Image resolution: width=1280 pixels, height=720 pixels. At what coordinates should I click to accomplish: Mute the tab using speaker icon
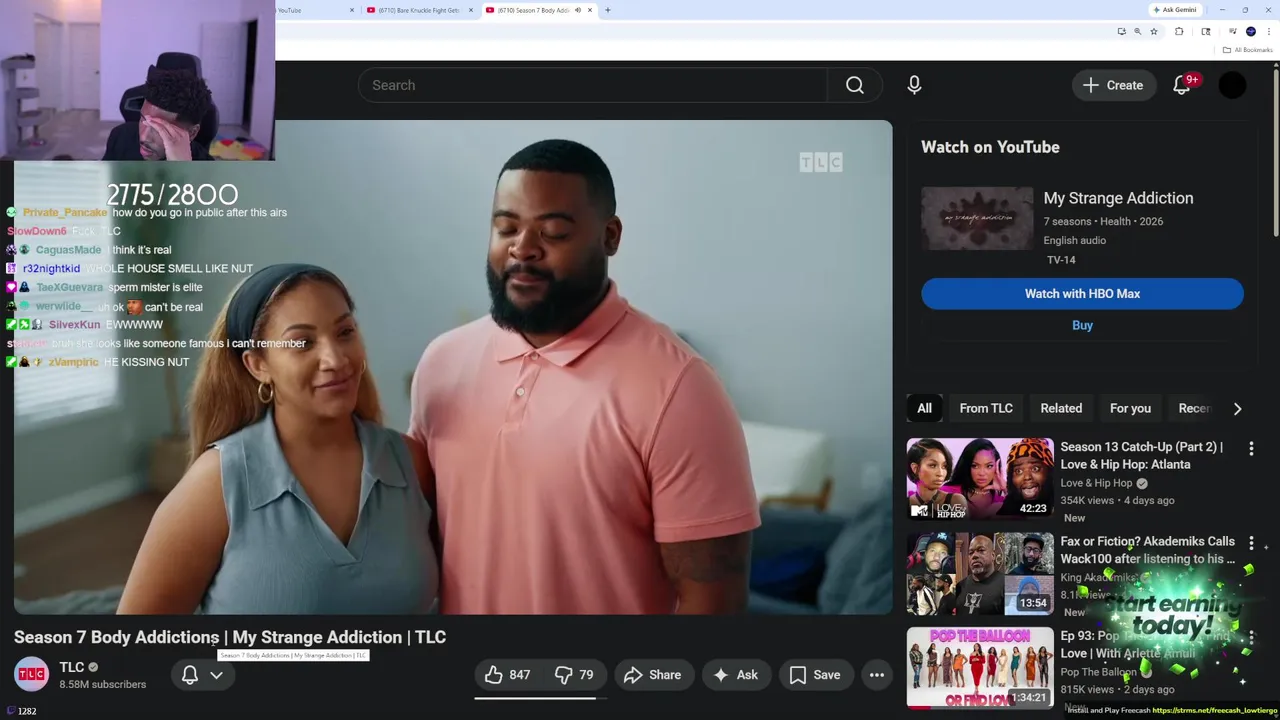click(x=577, y=10)
